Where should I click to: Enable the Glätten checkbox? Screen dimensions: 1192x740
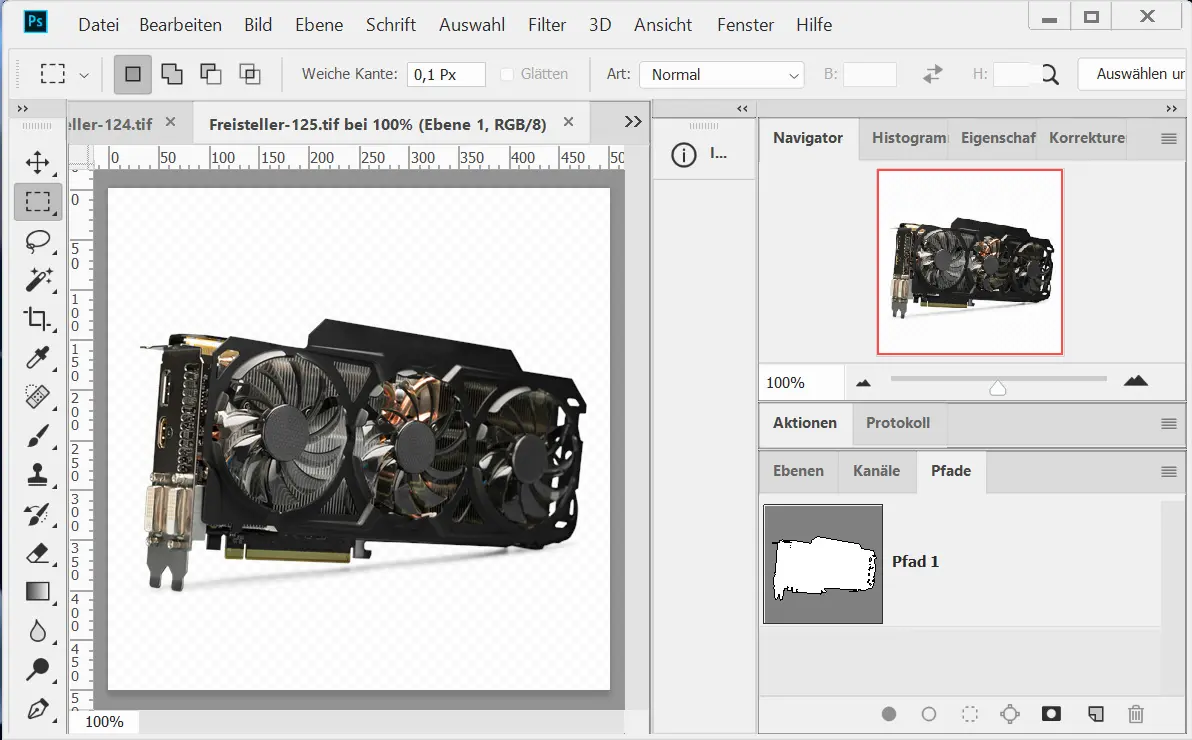(507, 74)
